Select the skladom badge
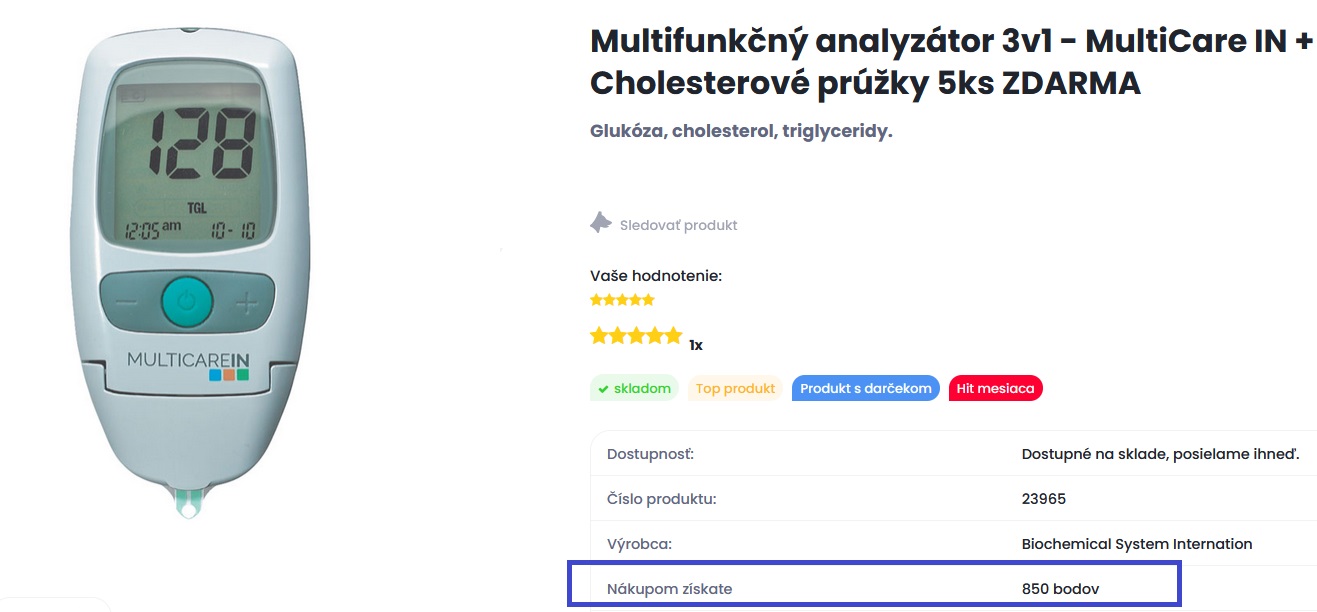 tap(634, 388)
